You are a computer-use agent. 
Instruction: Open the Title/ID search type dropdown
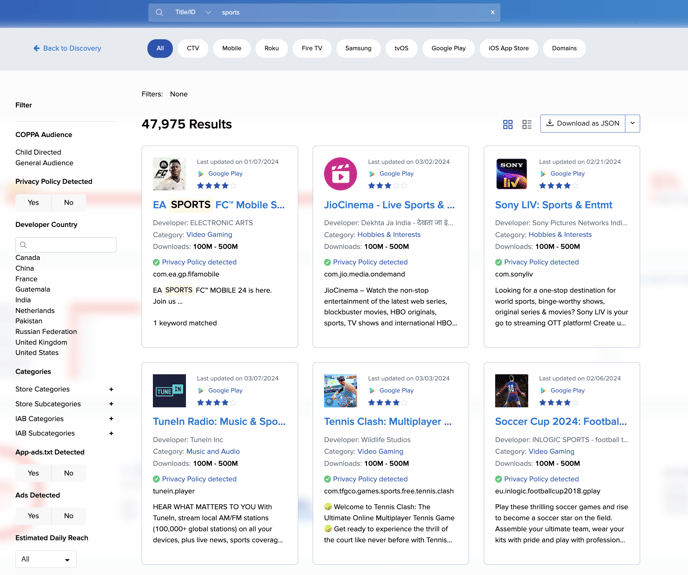coord(193,12)
